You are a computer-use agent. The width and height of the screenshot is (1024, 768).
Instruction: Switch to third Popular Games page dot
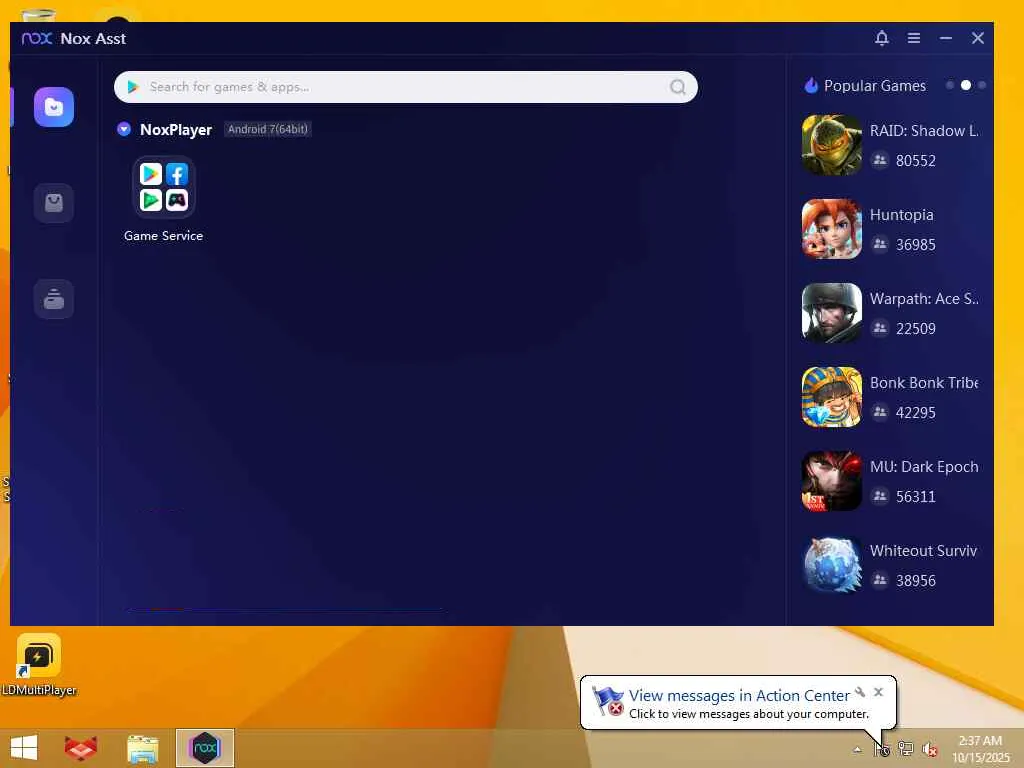pos(982,86)
